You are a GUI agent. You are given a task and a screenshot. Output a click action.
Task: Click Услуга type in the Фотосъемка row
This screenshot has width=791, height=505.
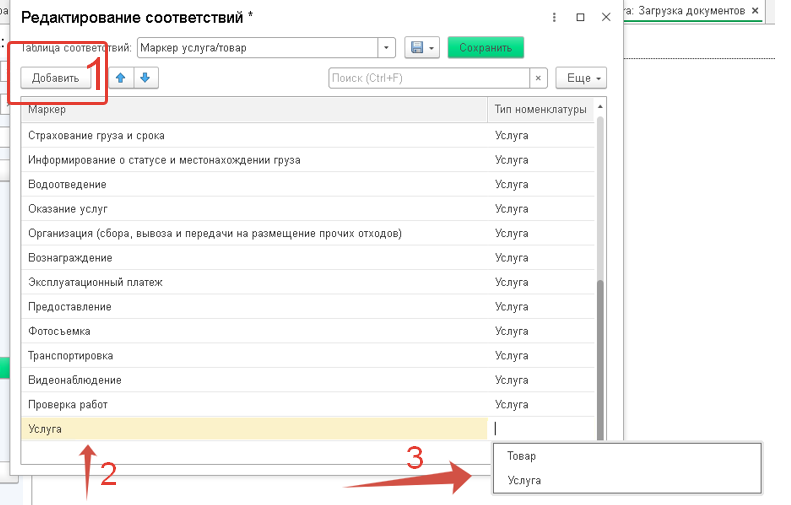512,331
